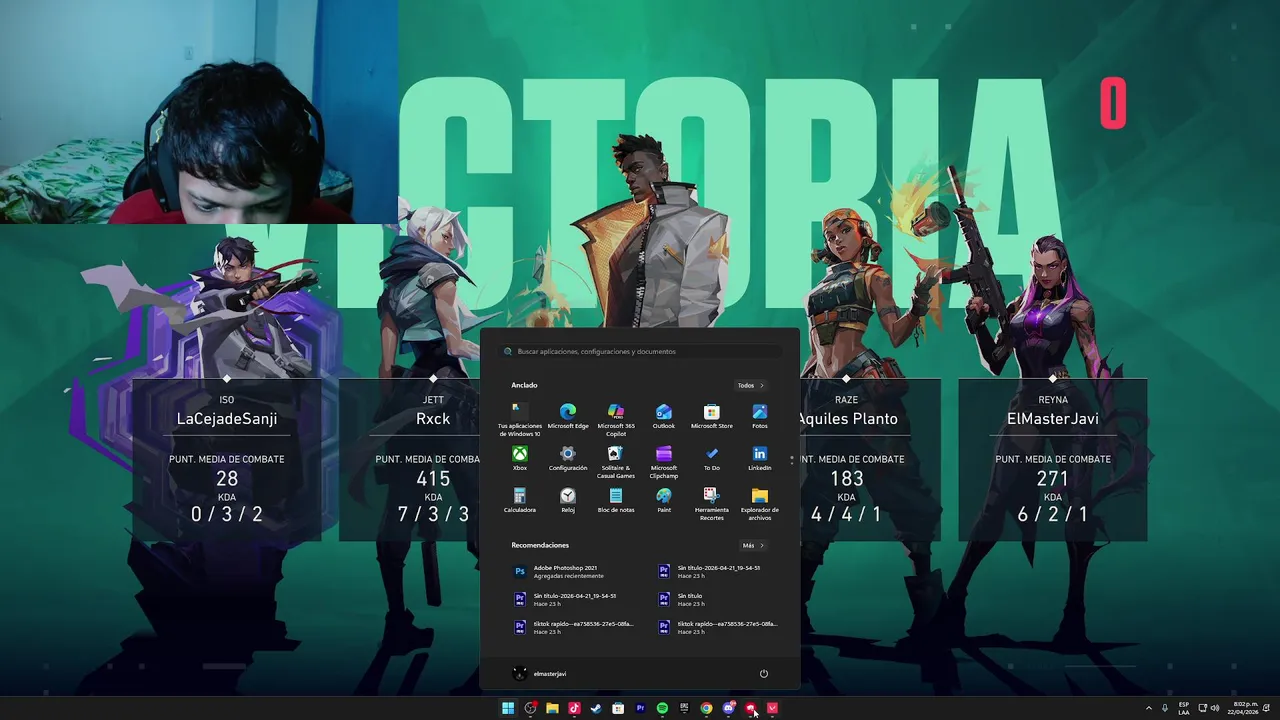Select 'Aquiles Planto' on RAZE card

[x=847, y=419]
